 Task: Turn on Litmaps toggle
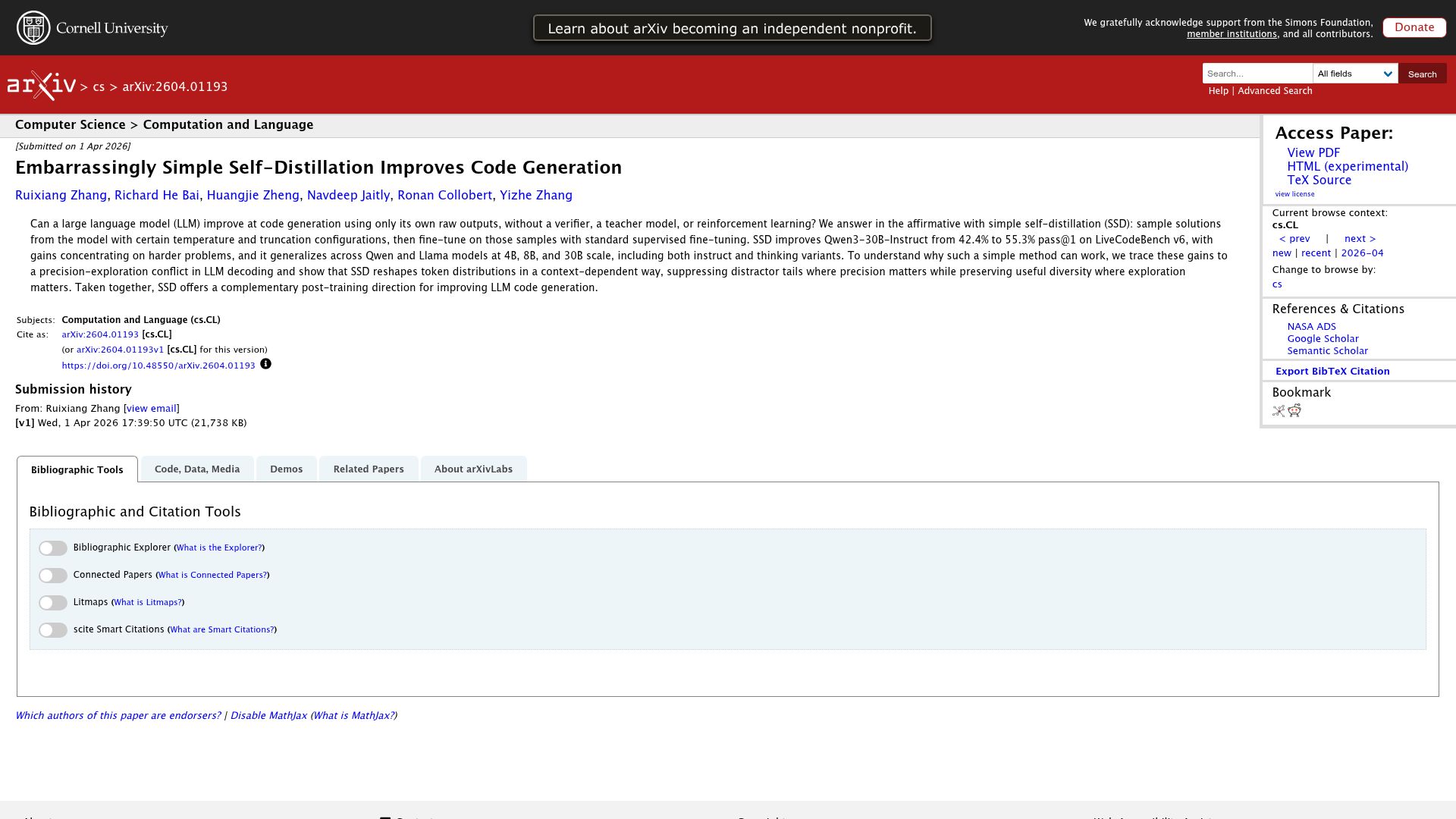53,603
